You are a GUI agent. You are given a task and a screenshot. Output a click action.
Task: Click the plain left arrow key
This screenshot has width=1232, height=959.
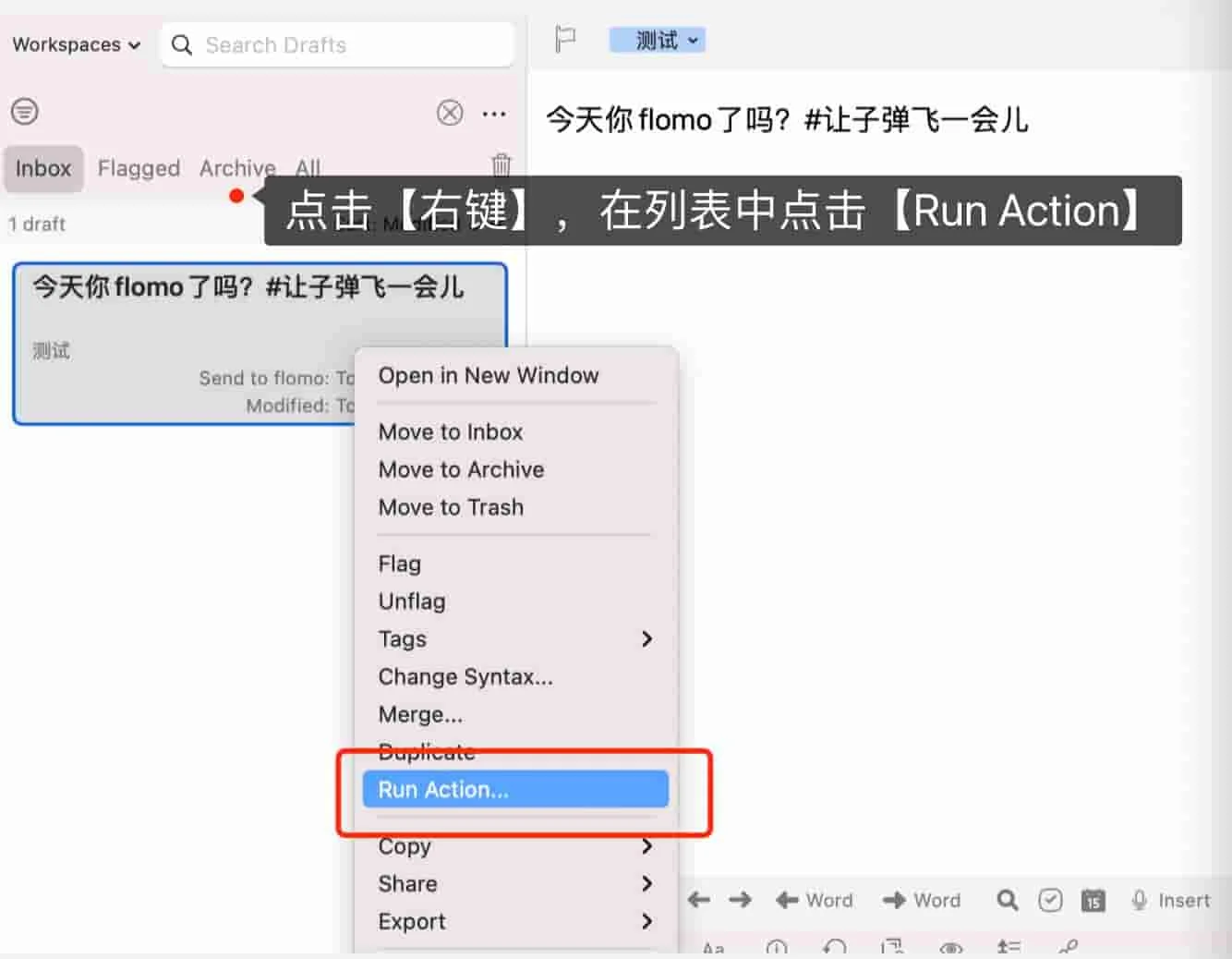699,900
